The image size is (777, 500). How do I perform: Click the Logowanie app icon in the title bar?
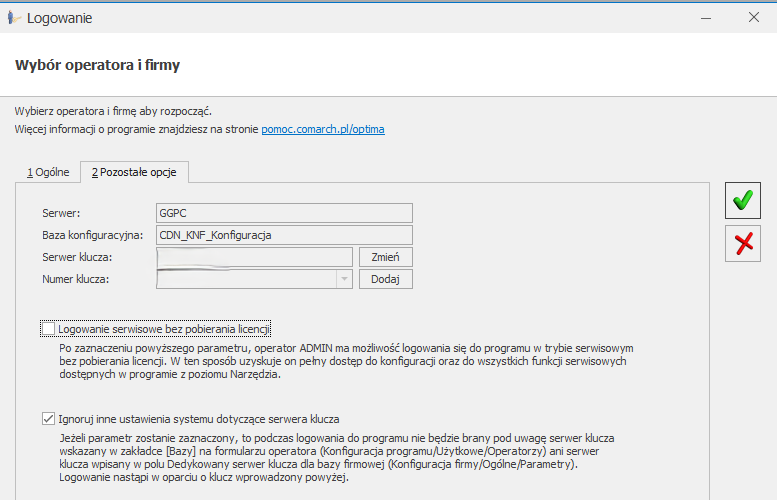[x=14, y=18]
